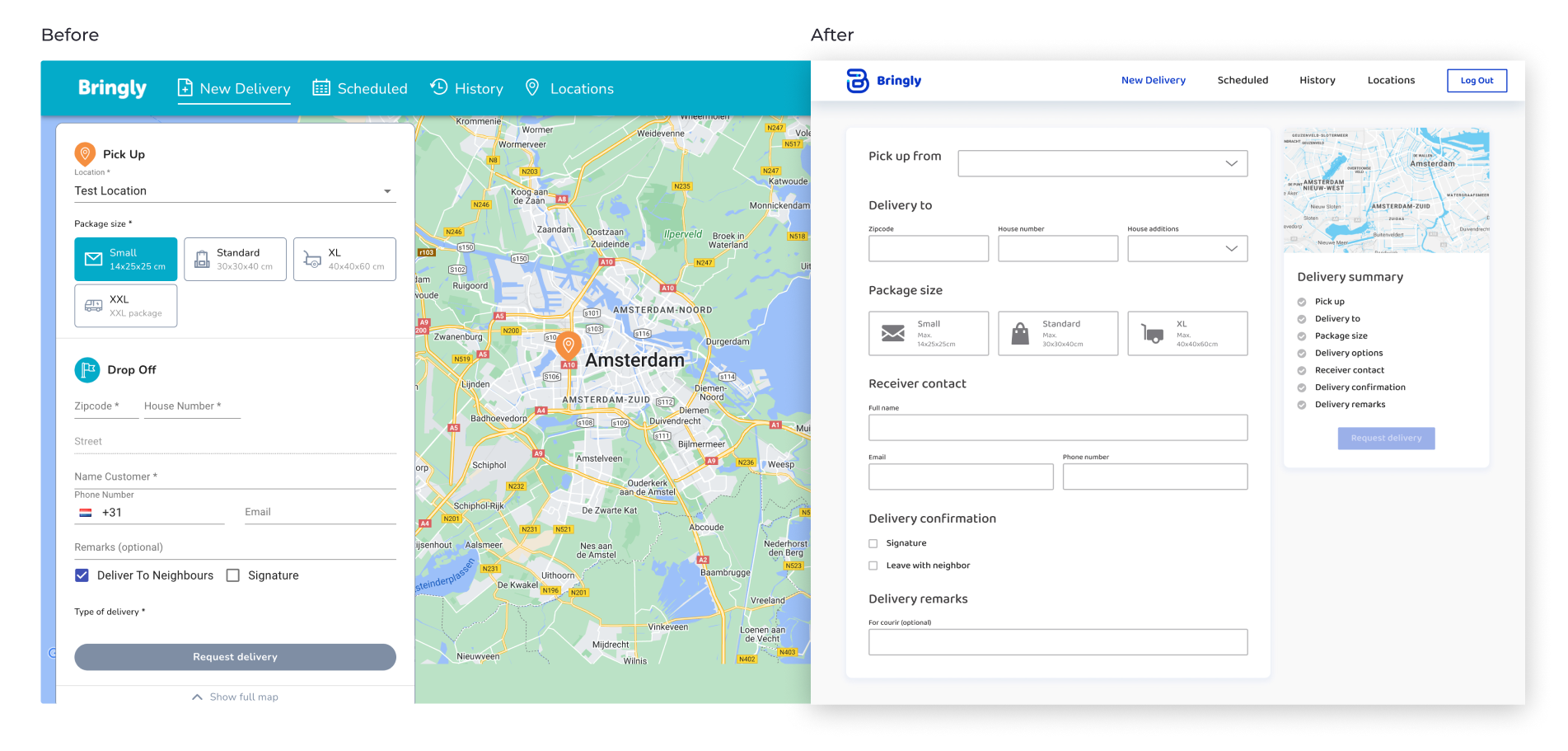Select the Small 14x25x25 cm package size
Image resolution: width=1568 pixels, height=751 pixels.
(125, 260)
